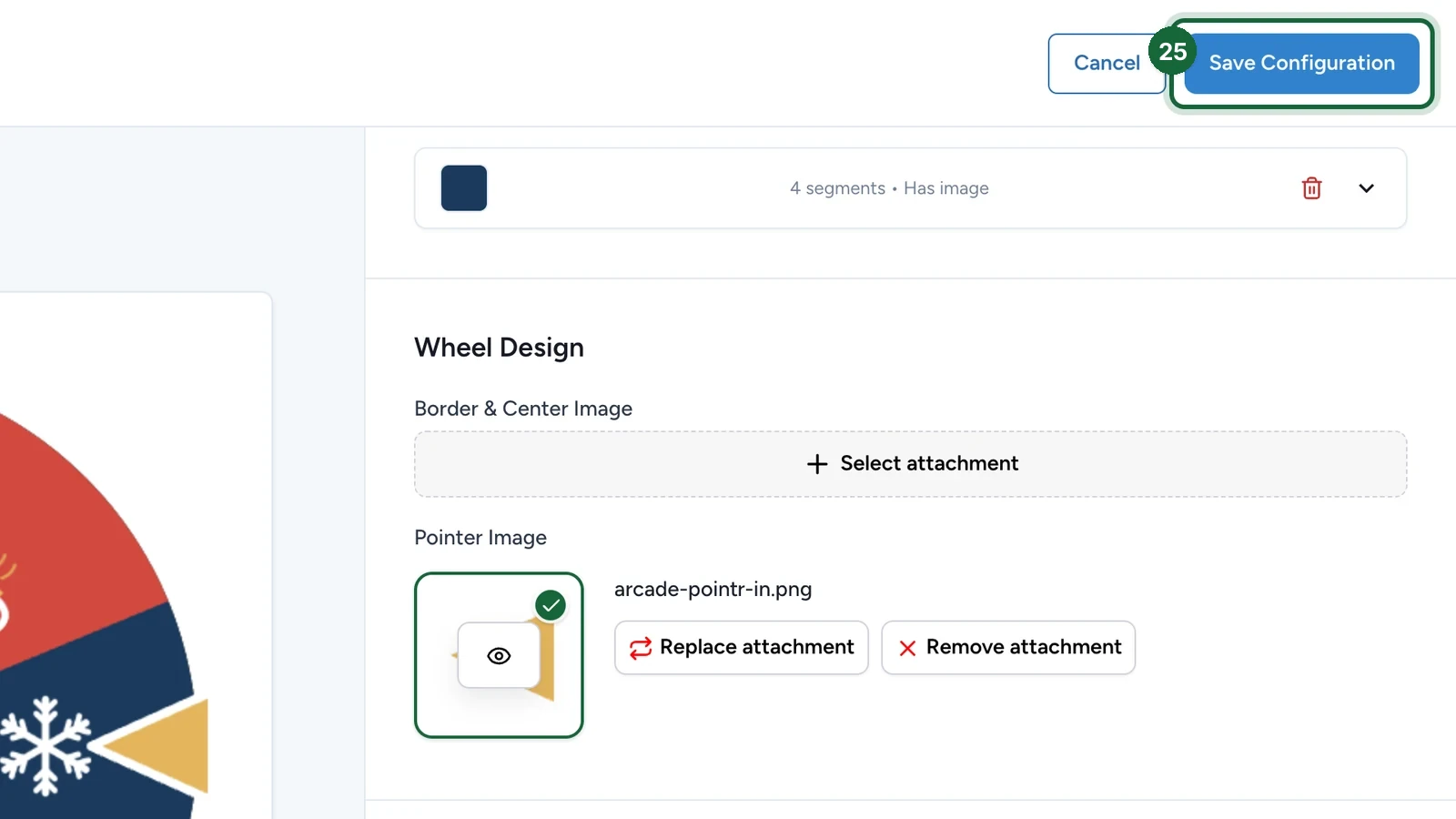Click the Save Configuration button

(x=1301, y=64)
